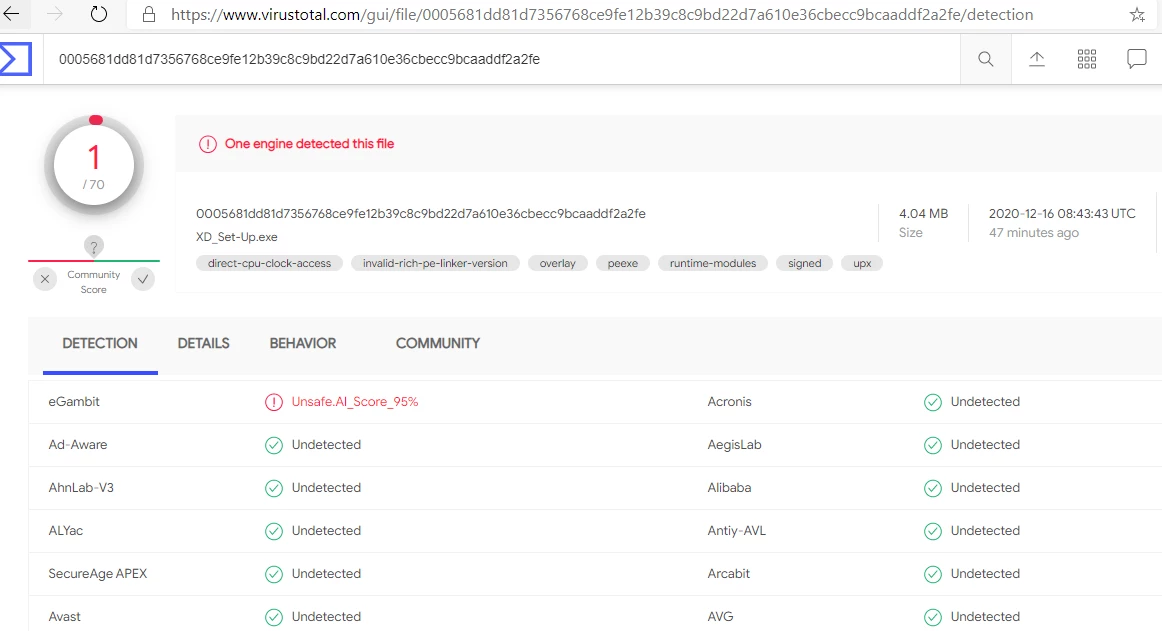Vote harmless with the checkmark community button
Screen dimensions: 1162x631
143,279
